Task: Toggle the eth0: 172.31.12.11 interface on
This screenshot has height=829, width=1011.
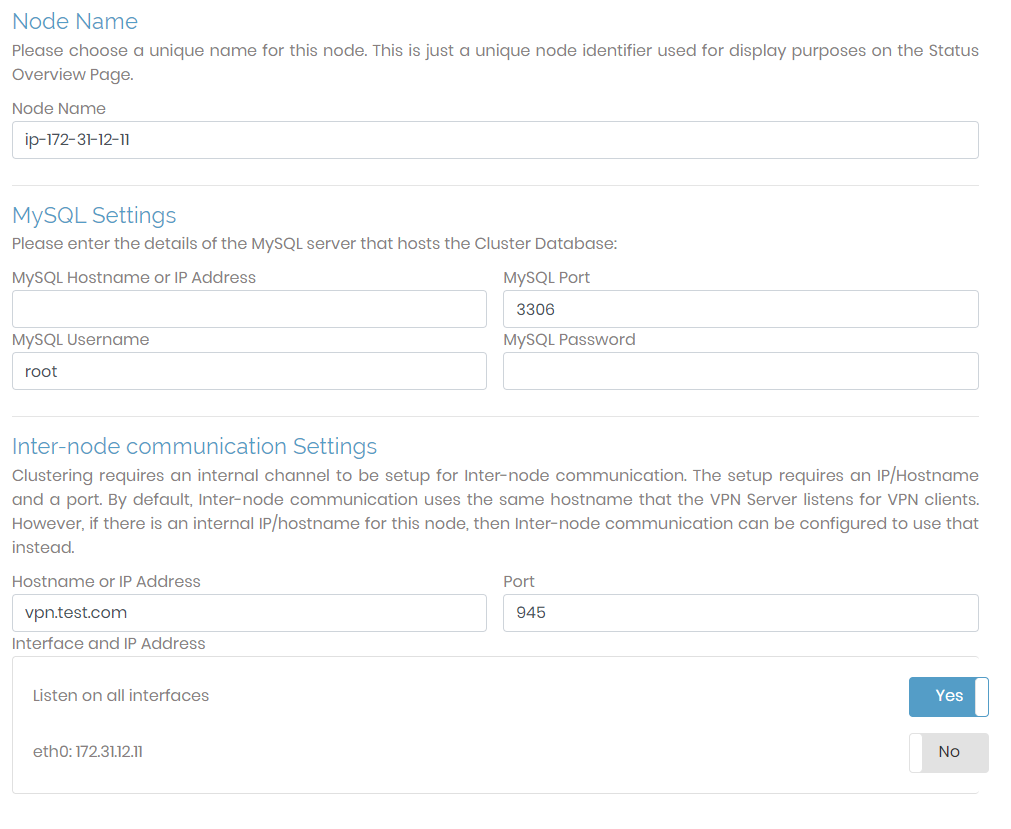Action: coord(946,752)
